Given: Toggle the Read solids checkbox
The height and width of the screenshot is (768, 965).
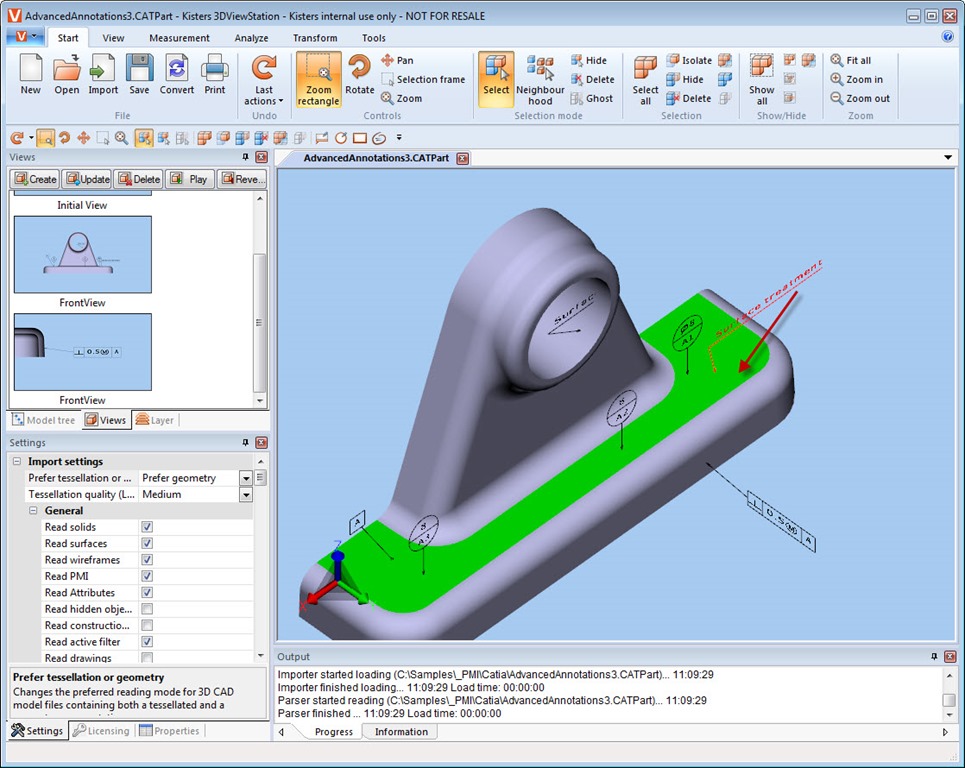Looking at the screenshot, I should pyautogui.click(x=147, y=527).
